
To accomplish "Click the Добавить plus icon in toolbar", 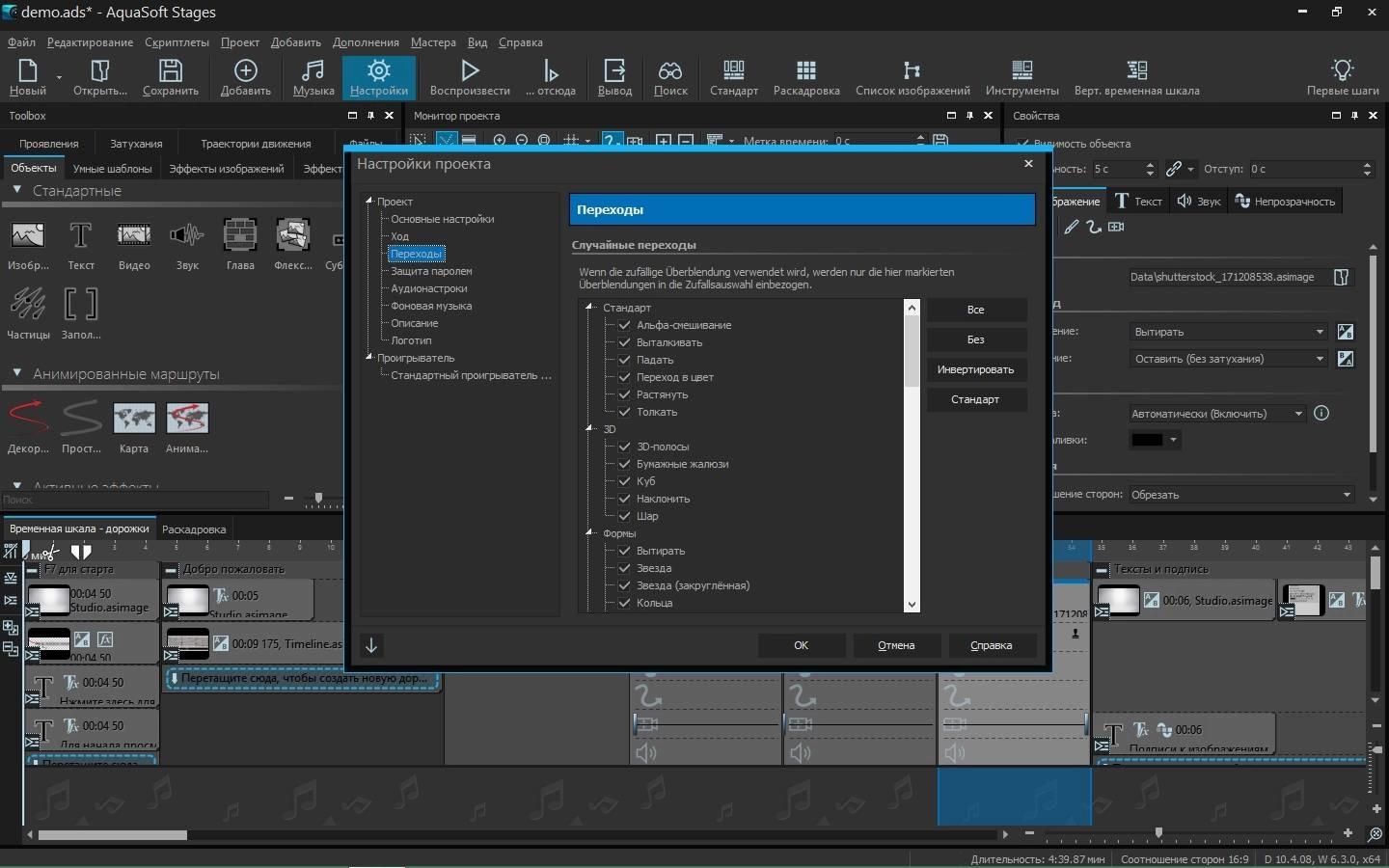I will click(x=246, y=77).
